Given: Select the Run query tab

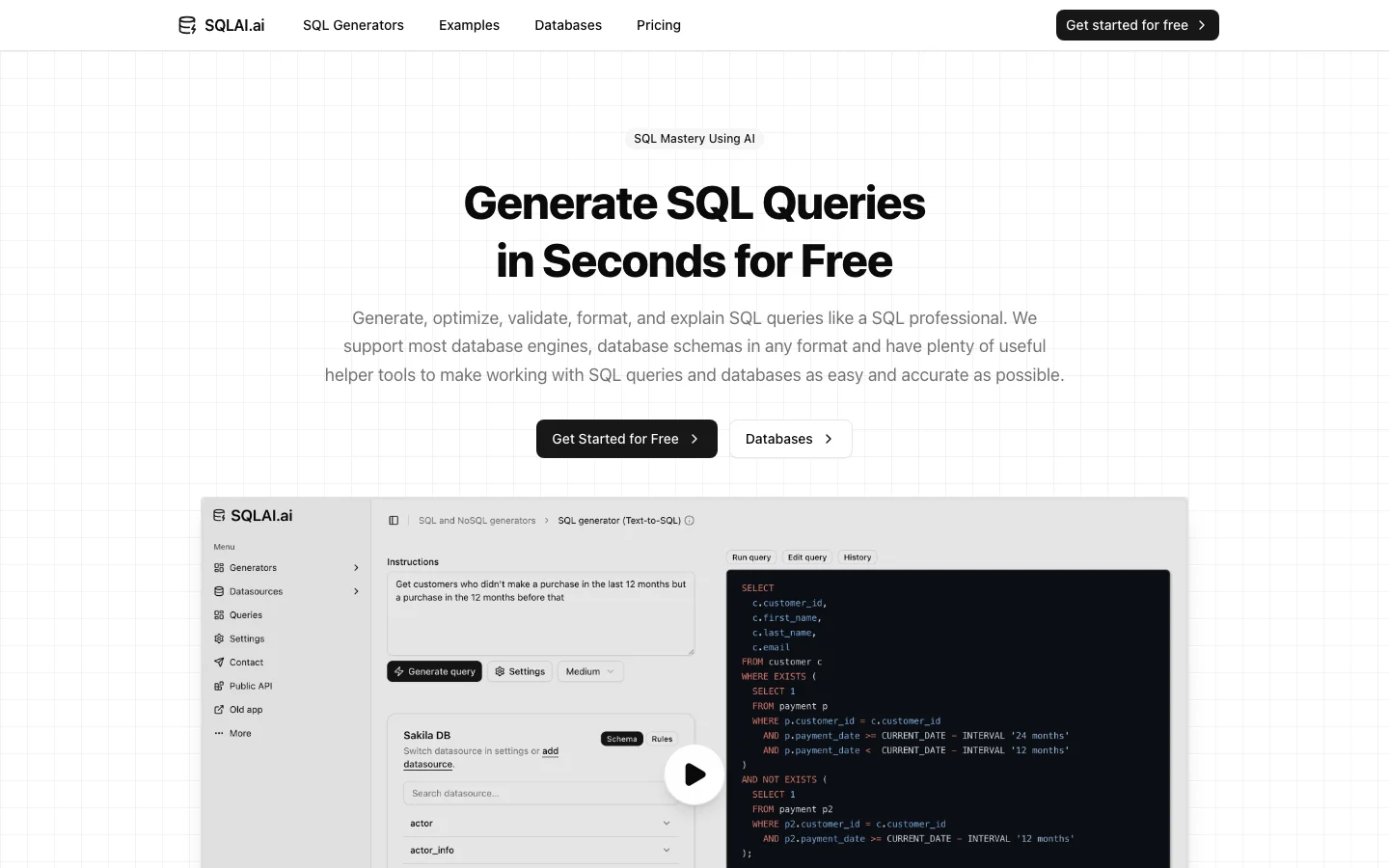Looking at the screenshot, I should (x=751, y=557).
